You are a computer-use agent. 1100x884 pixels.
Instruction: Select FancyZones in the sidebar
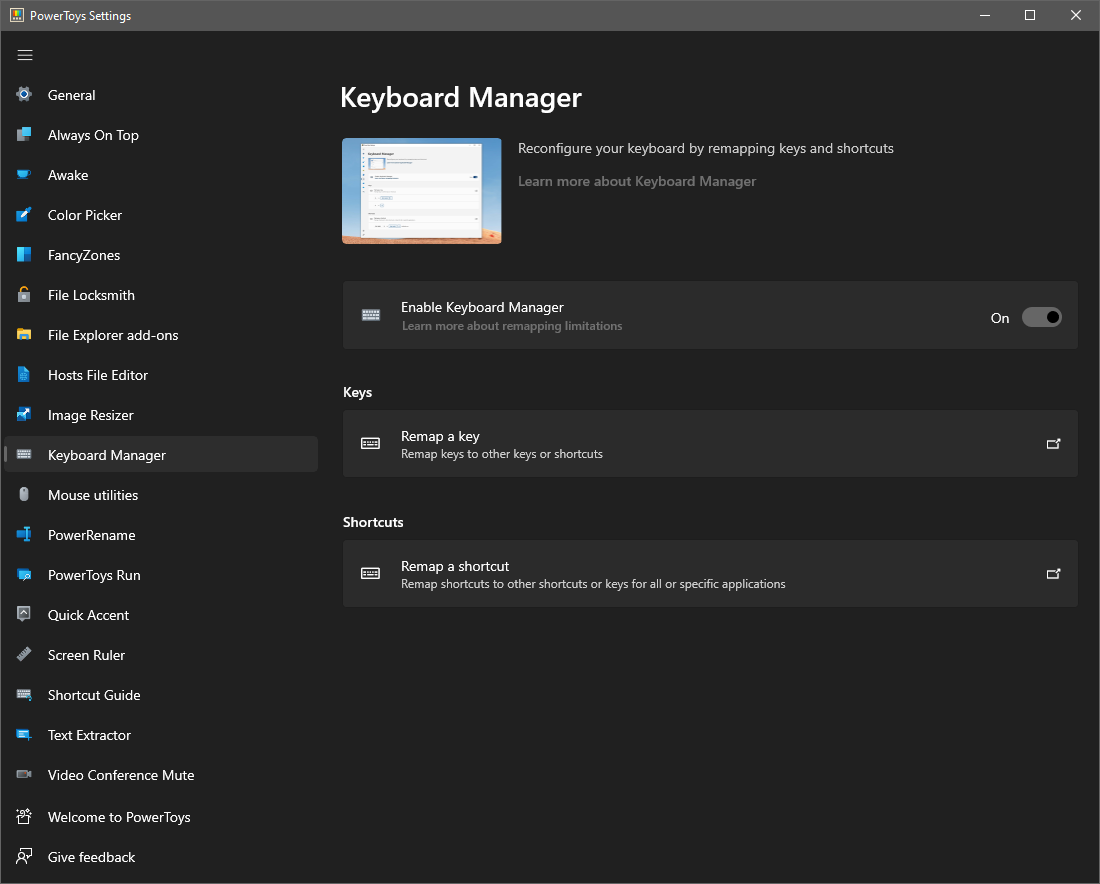(x=161, y=255)
